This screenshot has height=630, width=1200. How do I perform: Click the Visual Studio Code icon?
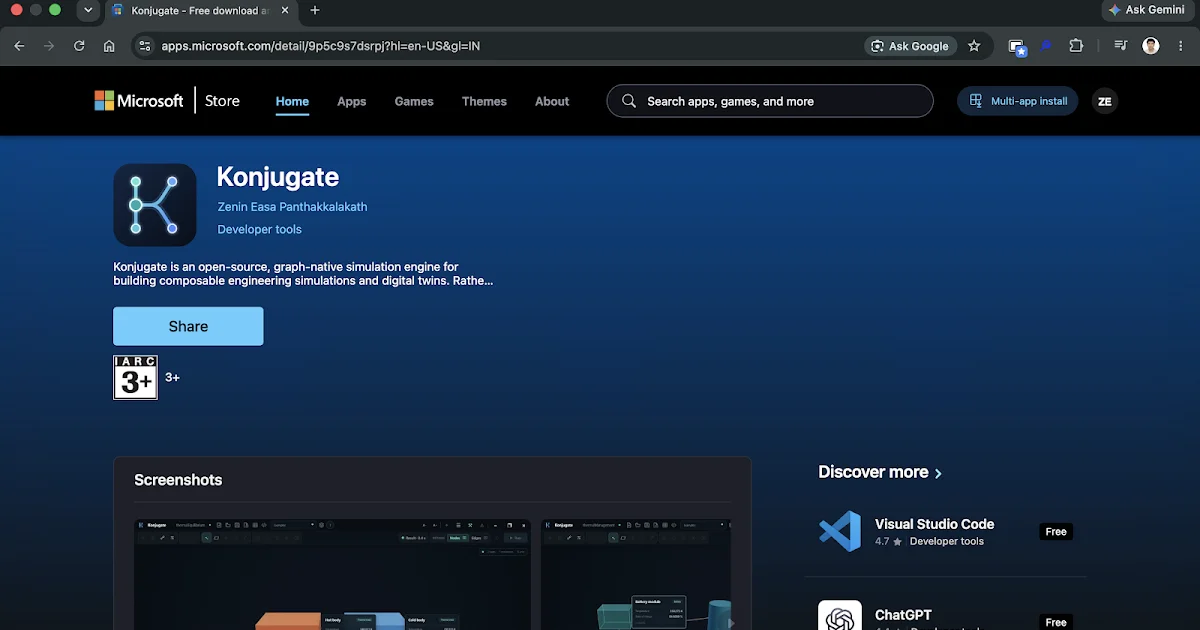[840, 532]
